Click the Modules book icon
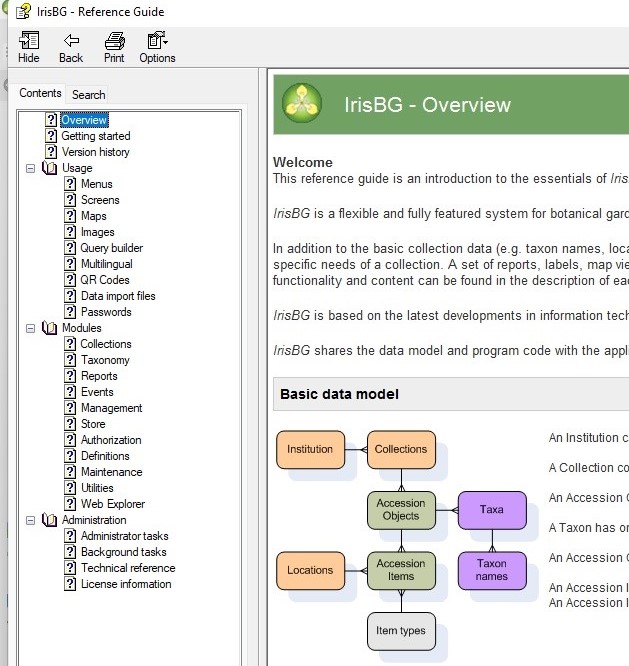Image resolution: width=629 pixels, height=666 pixels. 50,328
